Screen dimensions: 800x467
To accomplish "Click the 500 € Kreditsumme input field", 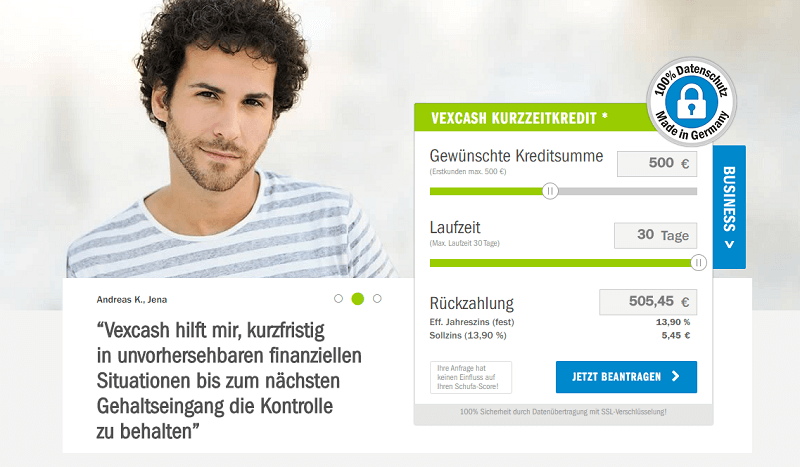I will click(657, 164).
